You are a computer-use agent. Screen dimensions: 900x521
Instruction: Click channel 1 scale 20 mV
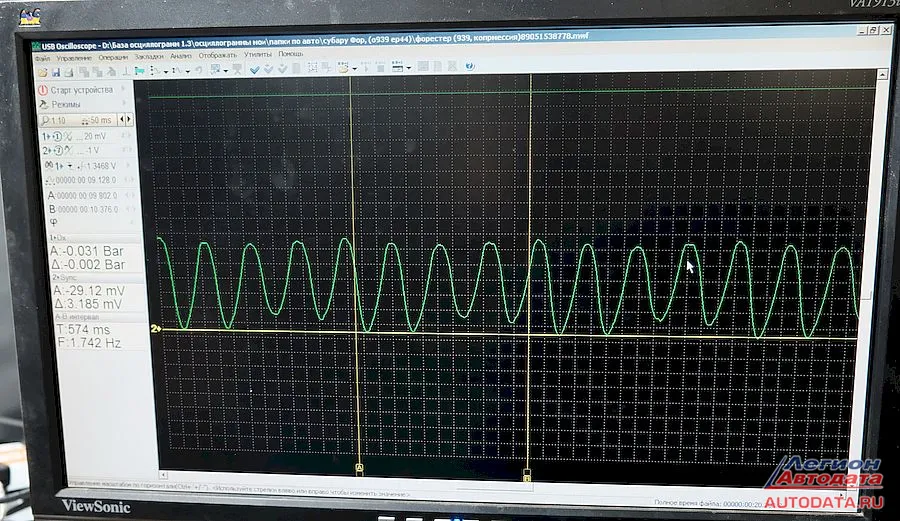pyautogui.click(x=95, y=137)
